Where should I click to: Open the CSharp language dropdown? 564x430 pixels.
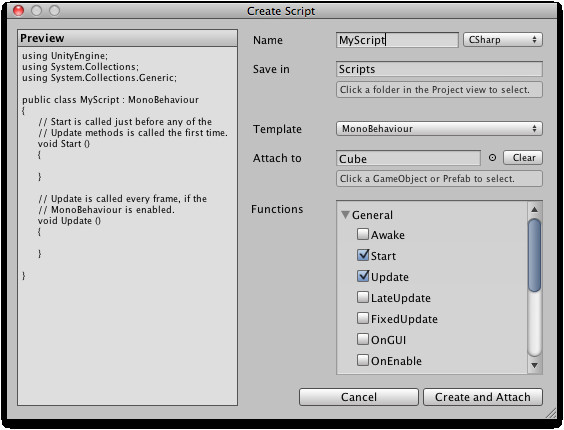pyautogui.click(x=502, y=40)
